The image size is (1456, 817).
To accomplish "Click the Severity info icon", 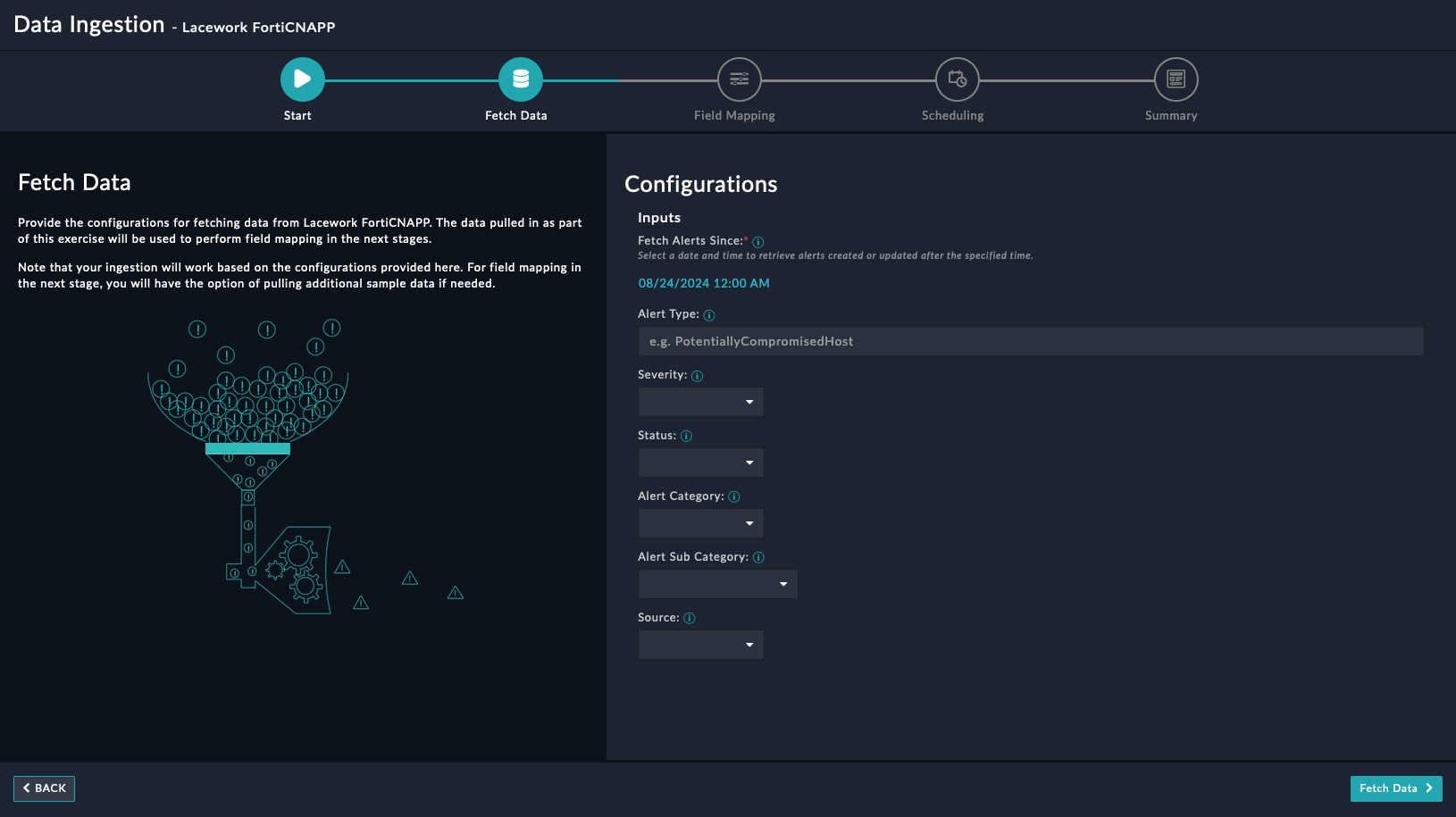I will [697, 376].
